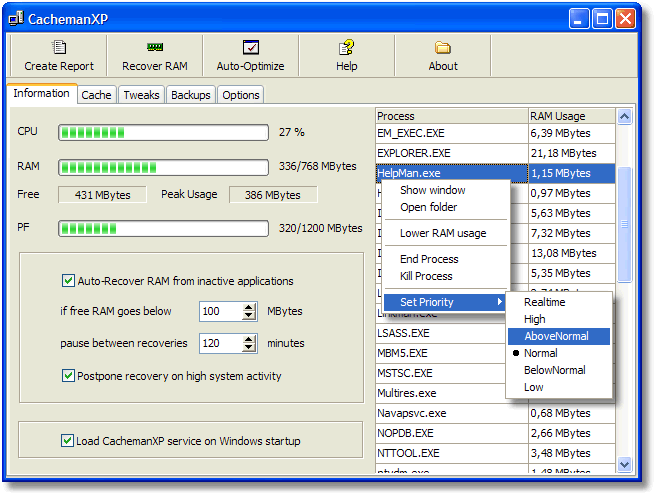Open Help from the toolbar
The image size is (656, 496).
346,48
